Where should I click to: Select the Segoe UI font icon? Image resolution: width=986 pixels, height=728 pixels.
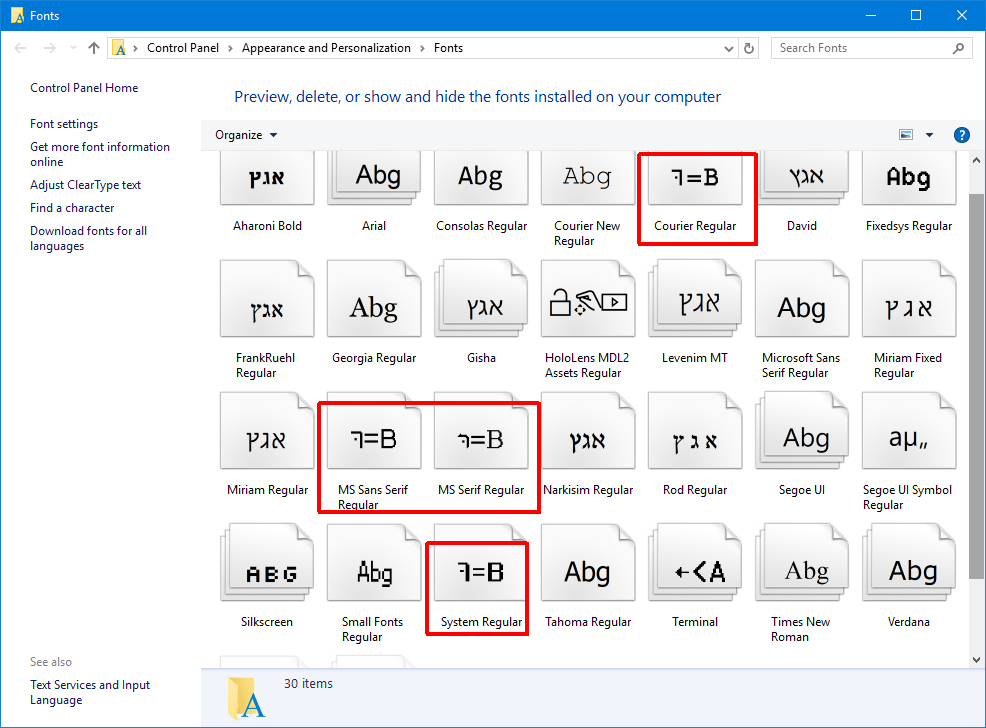coord(802,431)
